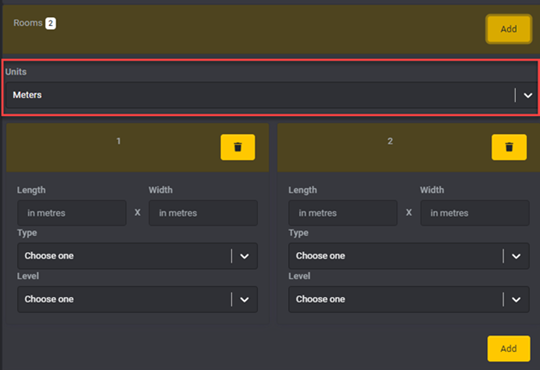Open room 1 Type dropdown

point(137,256)
